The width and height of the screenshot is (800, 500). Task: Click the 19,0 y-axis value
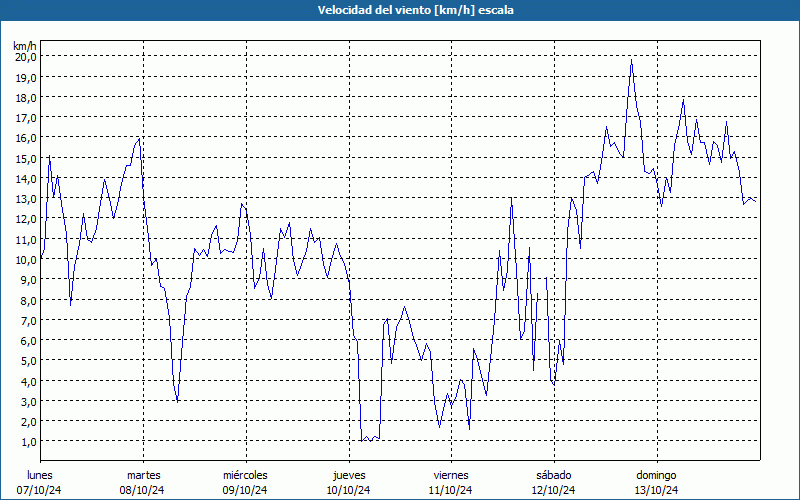click(x=26, y=77)
